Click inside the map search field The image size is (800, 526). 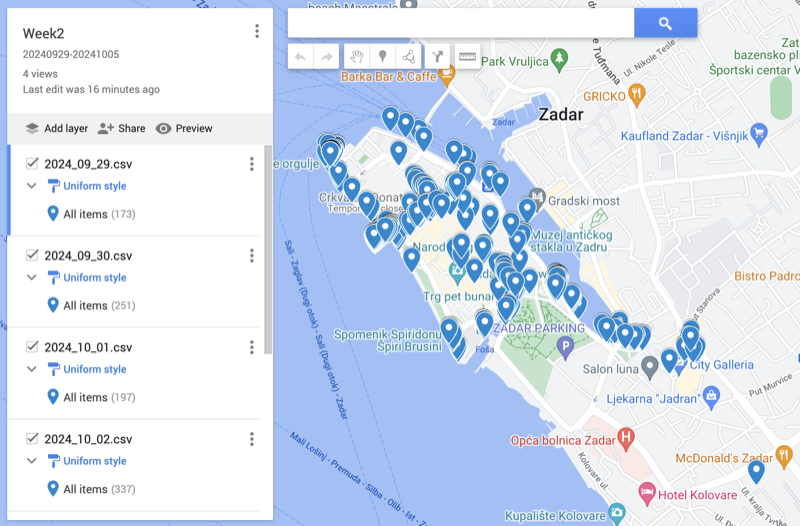[460, 23]
